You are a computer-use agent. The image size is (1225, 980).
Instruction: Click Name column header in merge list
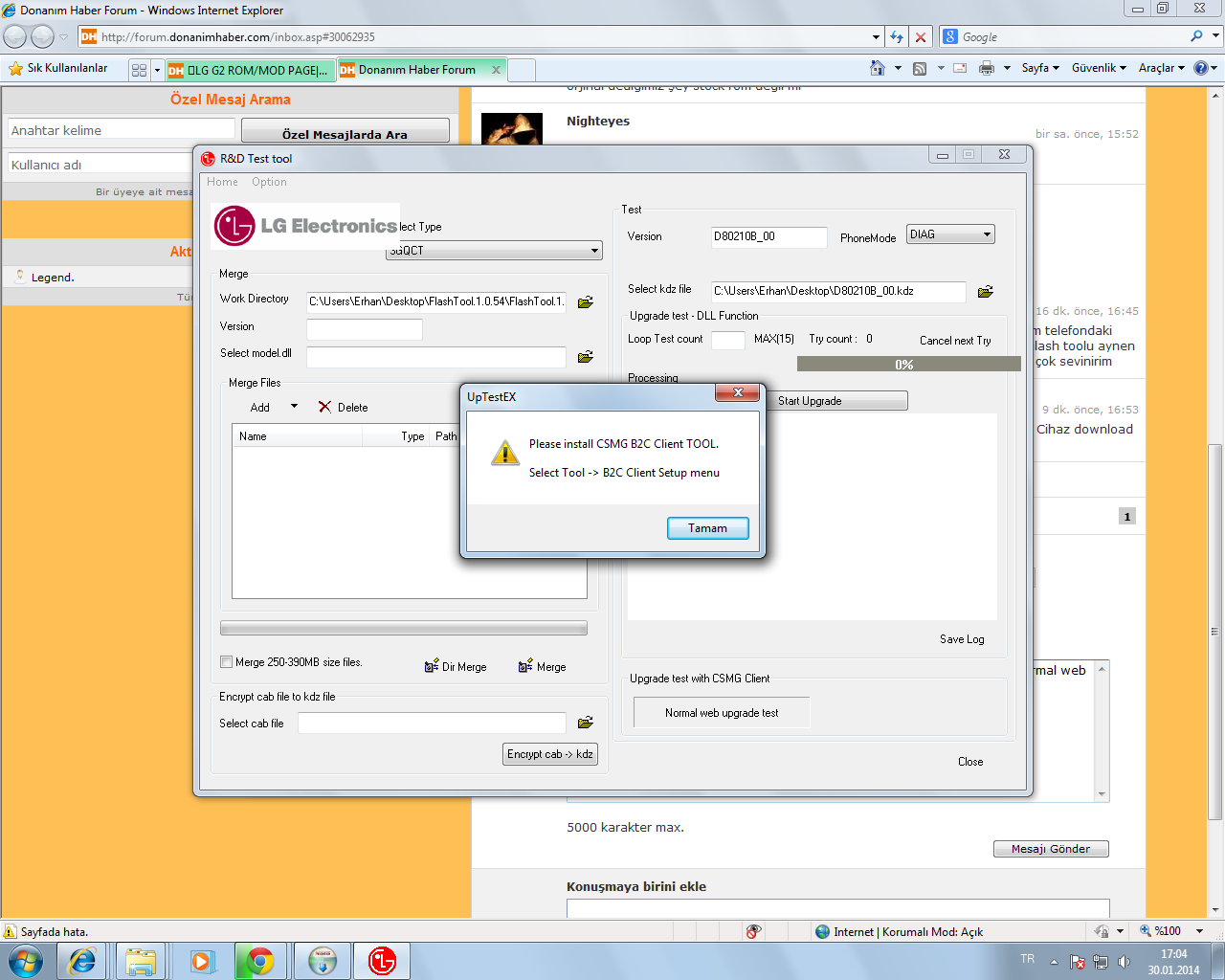[x=298, y=436]
